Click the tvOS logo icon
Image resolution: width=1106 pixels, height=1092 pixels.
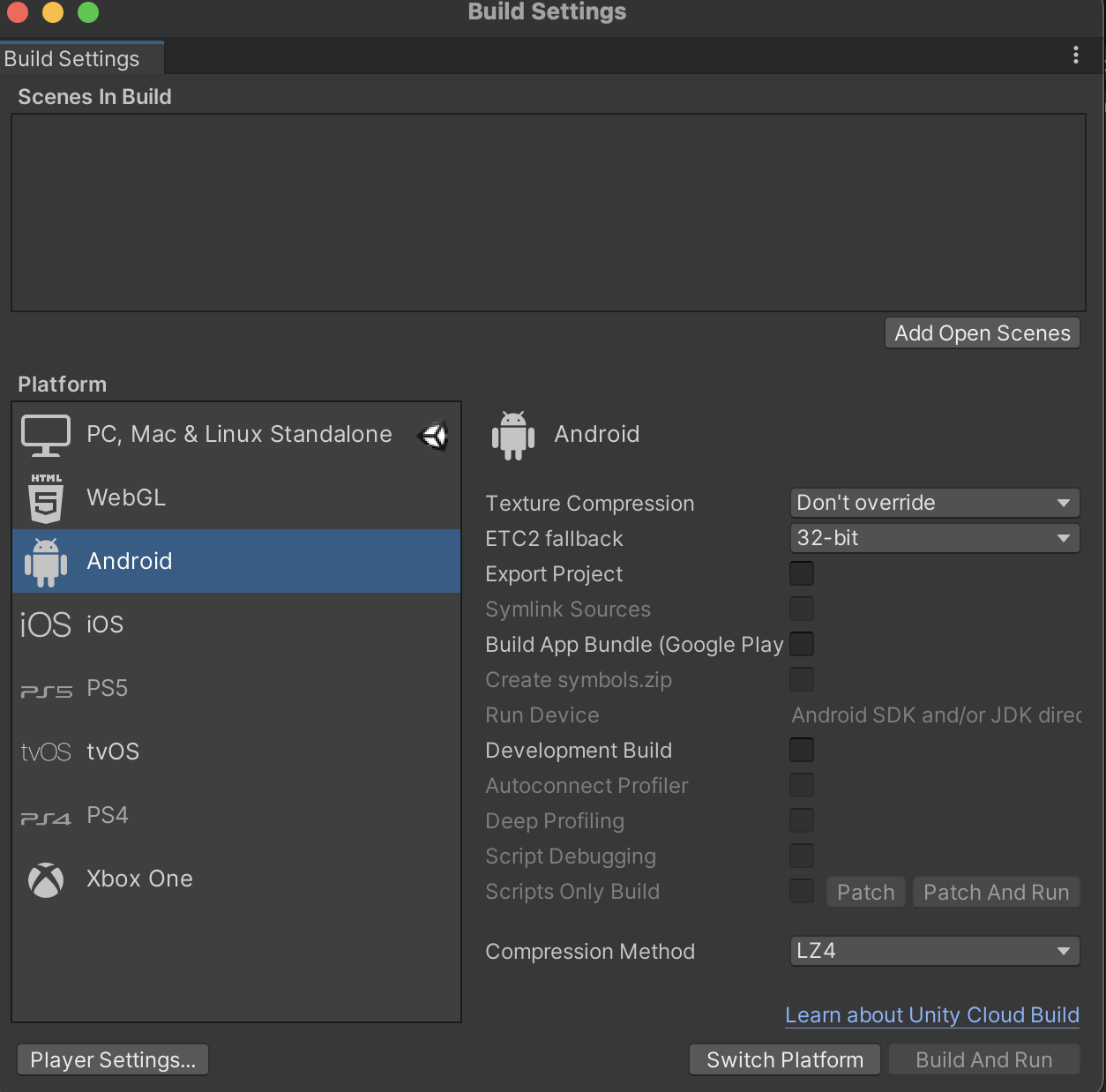point(46,752)
